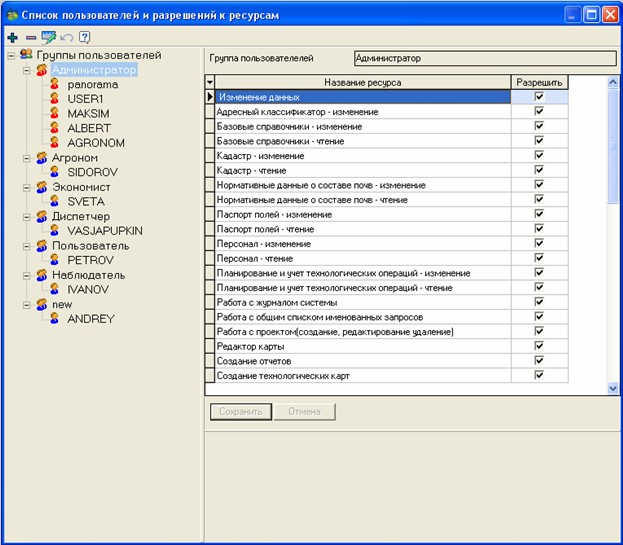Click the user icon beside SVETA

click(x=55, y=202)
